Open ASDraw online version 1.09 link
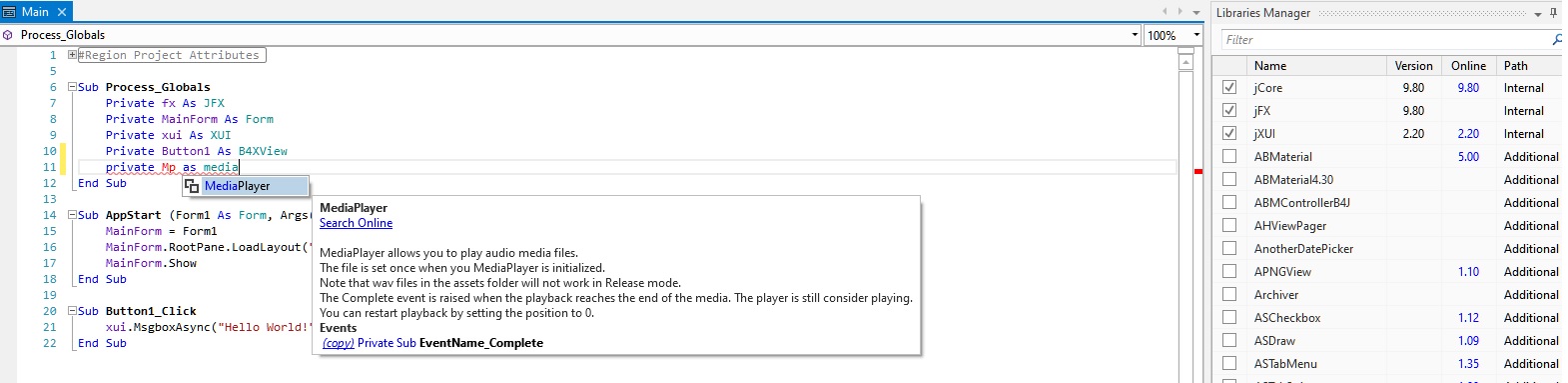The width and height of the screenshot is (1568, 383). 1468,341
